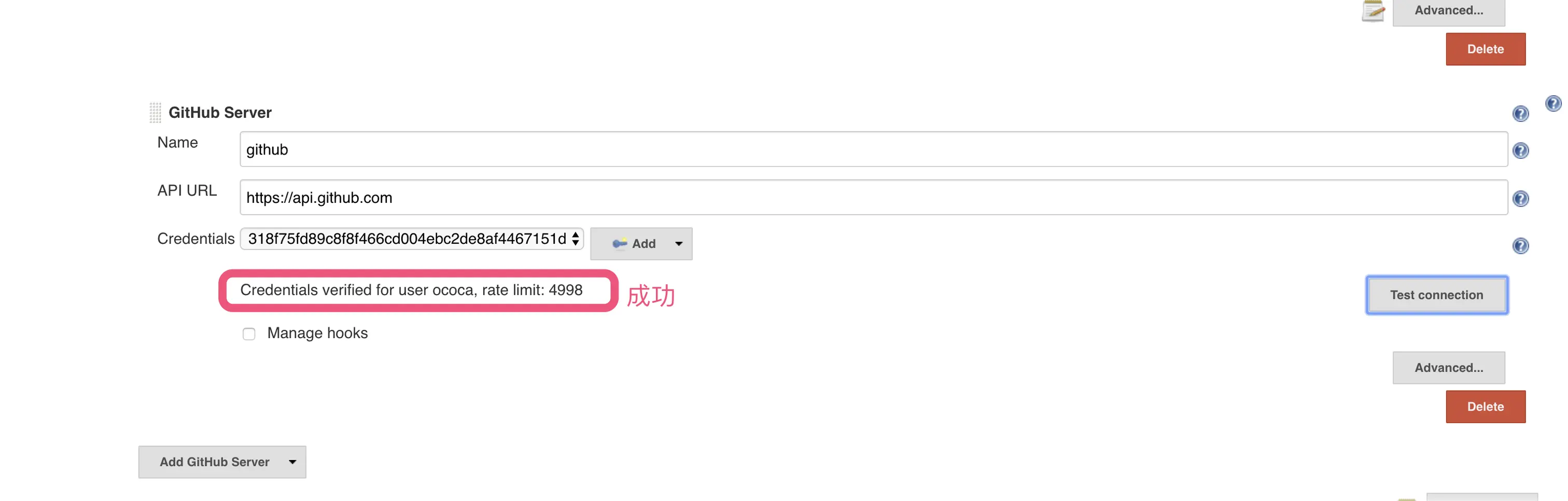The width and height of the screenshot is (1568, 501).
Task: Click the notepad icon beside top Advanced button
Action: click(x=1373, y=10)
